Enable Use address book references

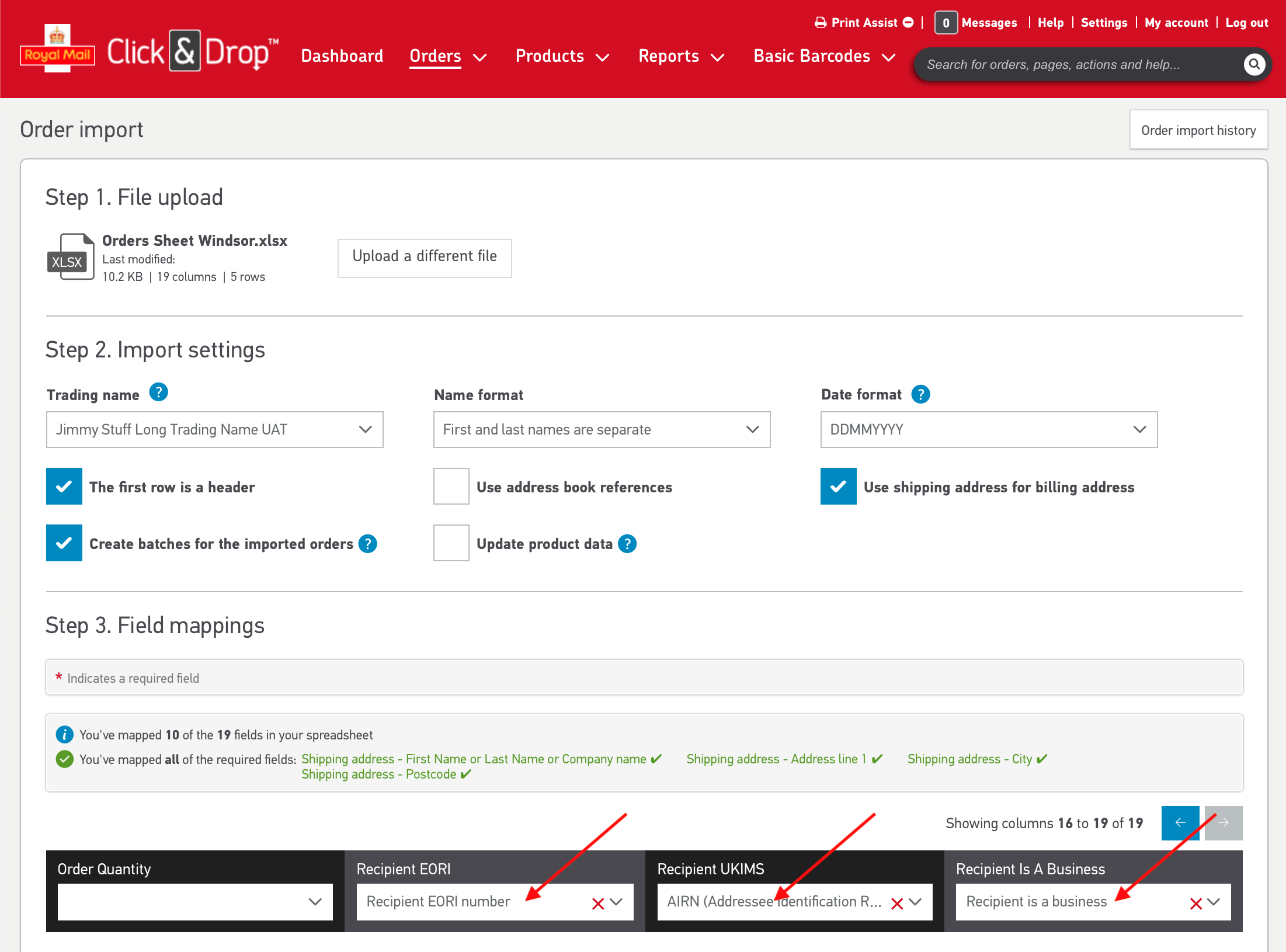pyautogui.click(x=451, y=486)
